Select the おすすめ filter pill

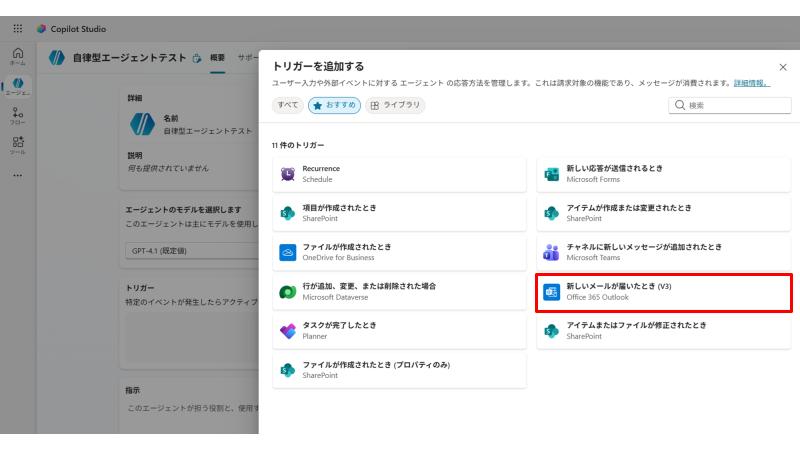click(334, 105)
